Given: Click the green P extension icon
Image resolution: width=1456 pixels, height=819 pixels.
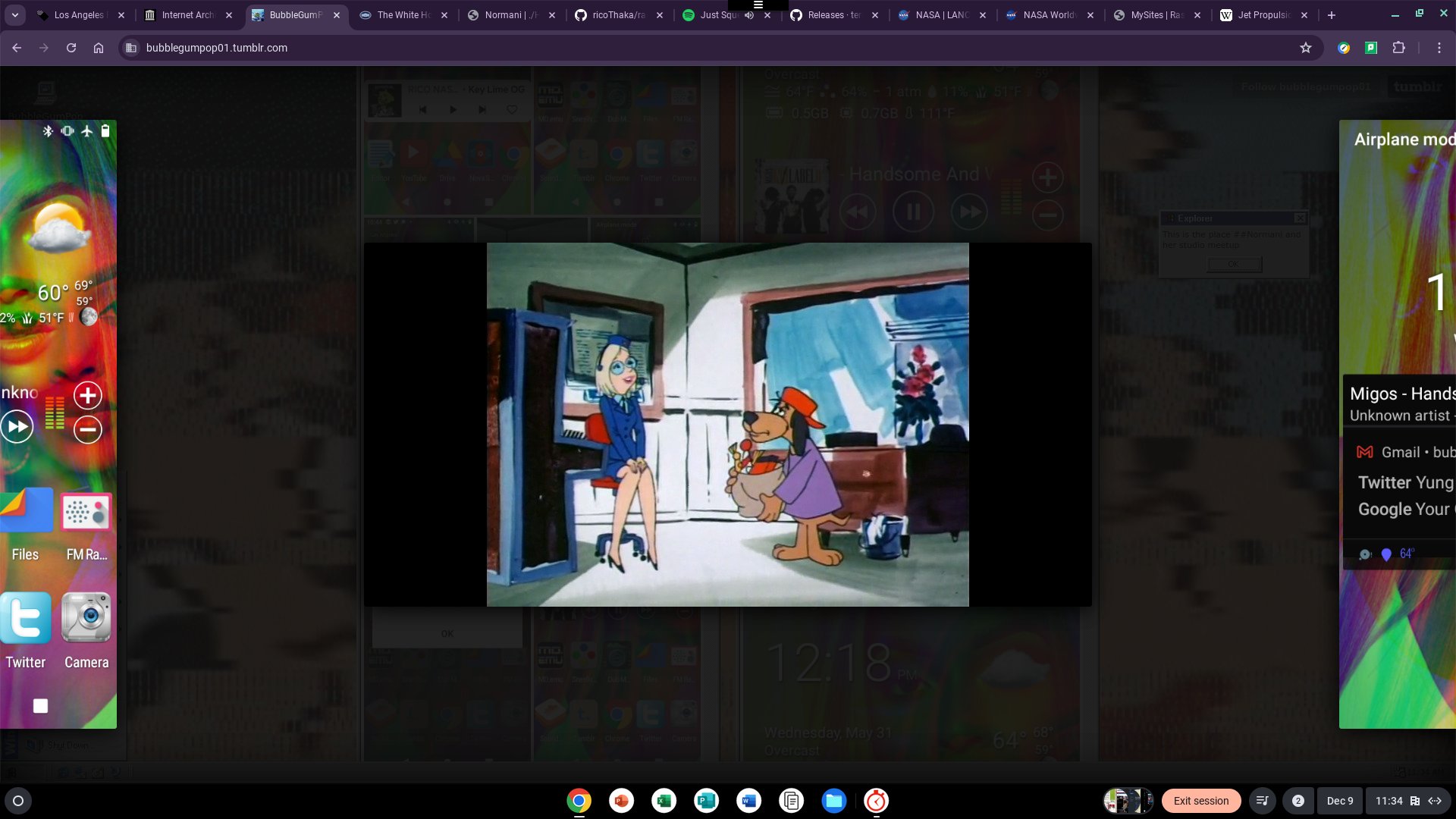Looking at the screenshot, I should coord(1371,48).
